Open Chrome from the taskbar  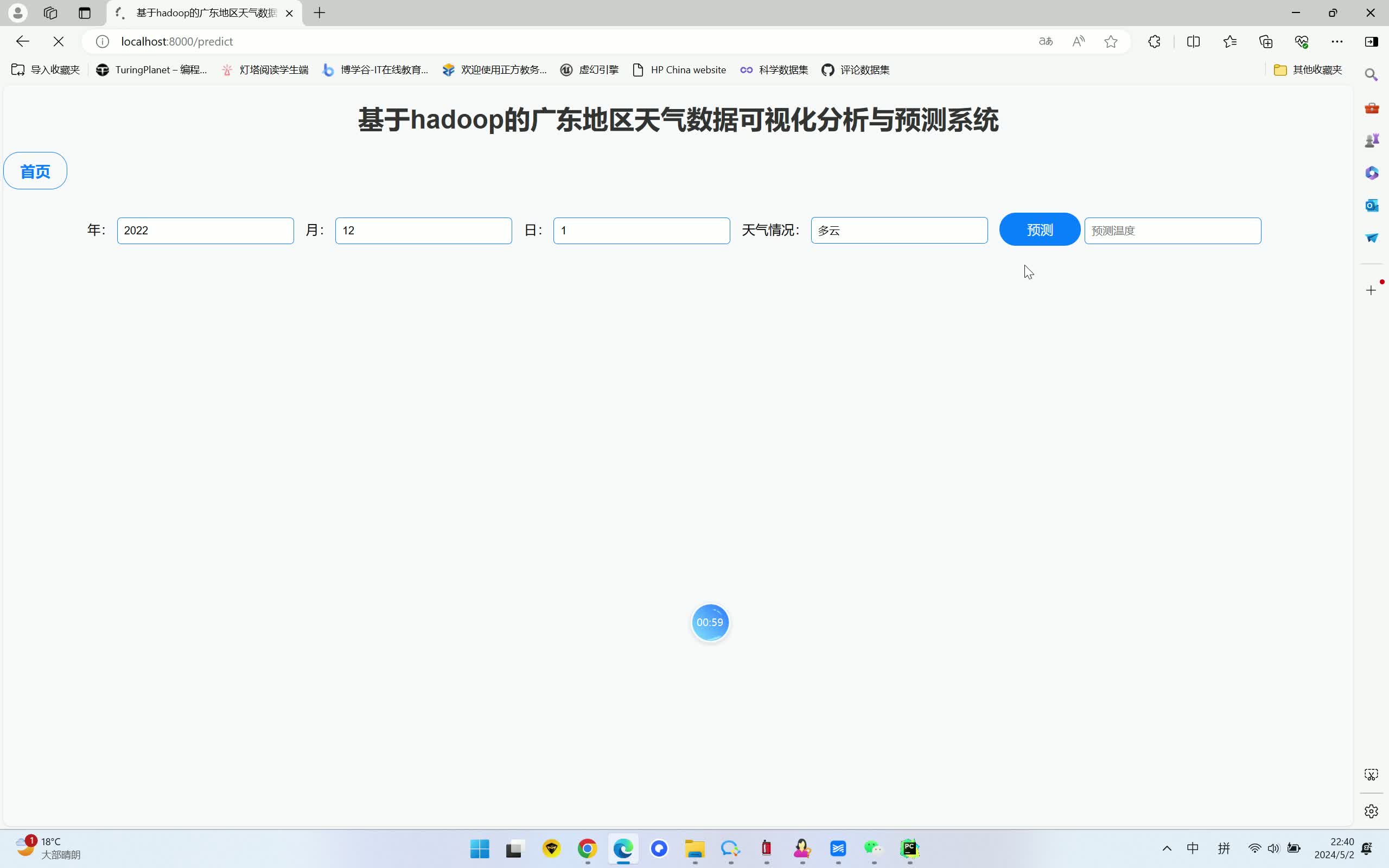click(587, 848)
